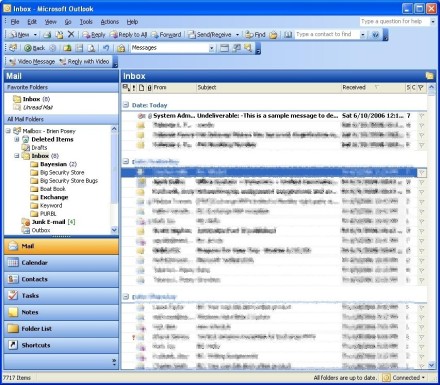Click the Send/Receive button

click(209, 35)
